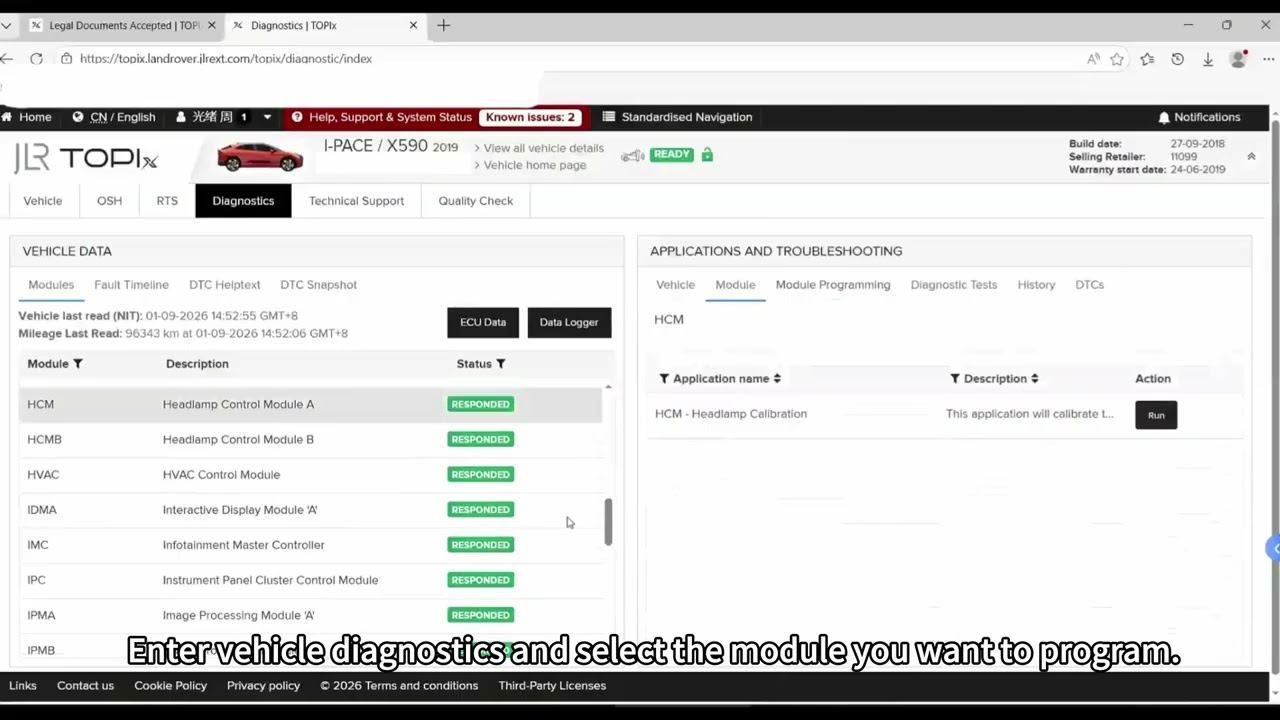Screen dimensions: 1280x720
Task: Select the Infotainment Master Controller row
Action: click(310, 545)
